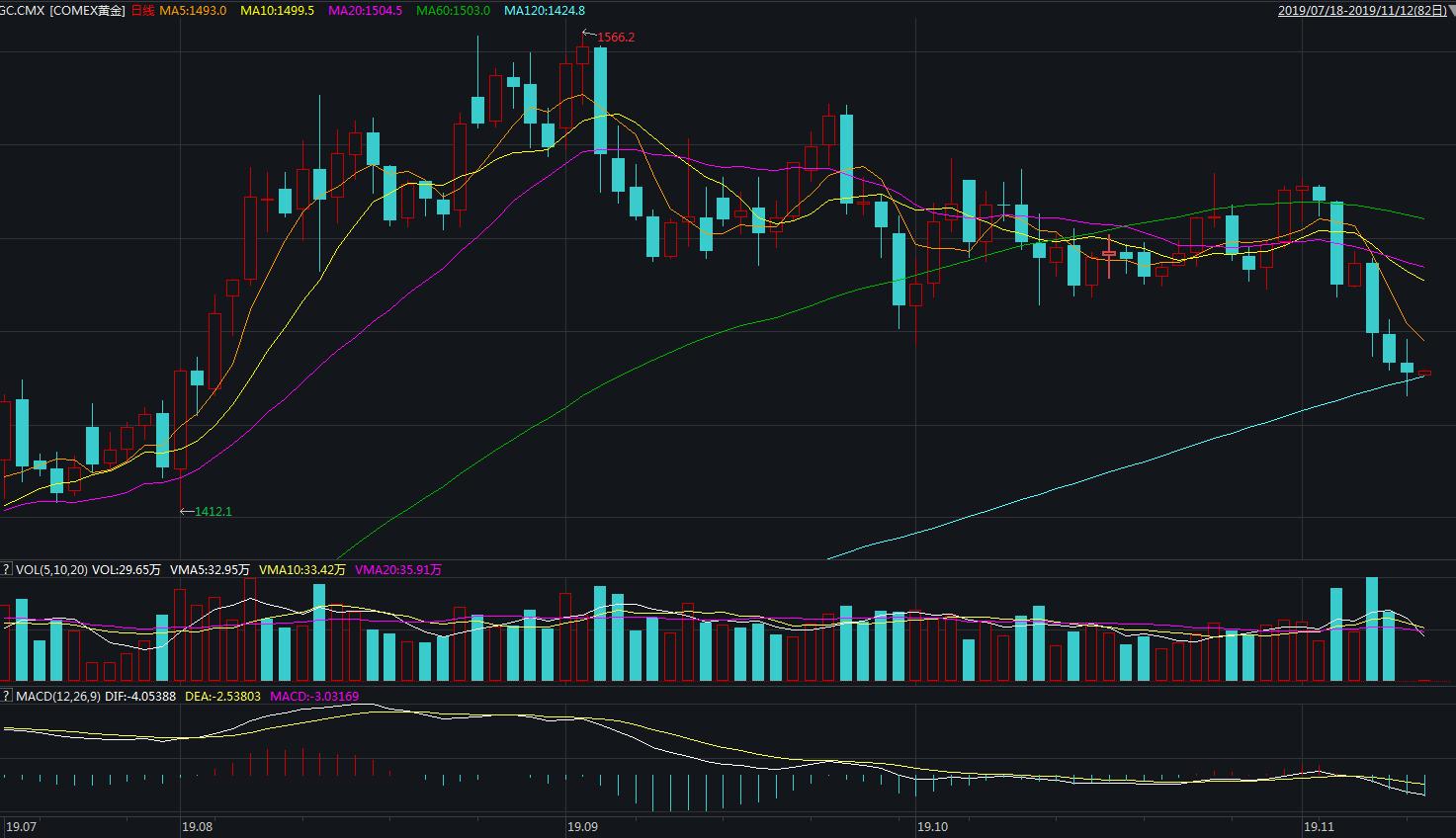Select the 日线 period label
Viewport: 1456px width, 838px height.
(142, 10)
